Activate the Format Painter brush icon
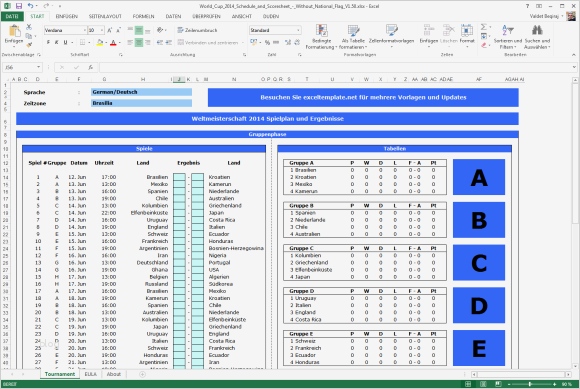This screenshot has width=580, height=389. [29, 44]
